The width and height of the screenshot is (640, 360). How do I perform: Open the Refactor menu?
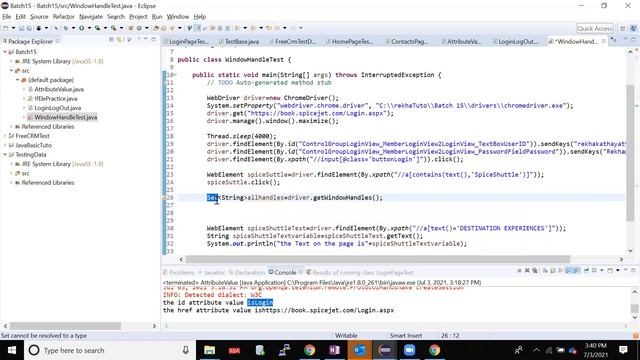coord(63,17)
